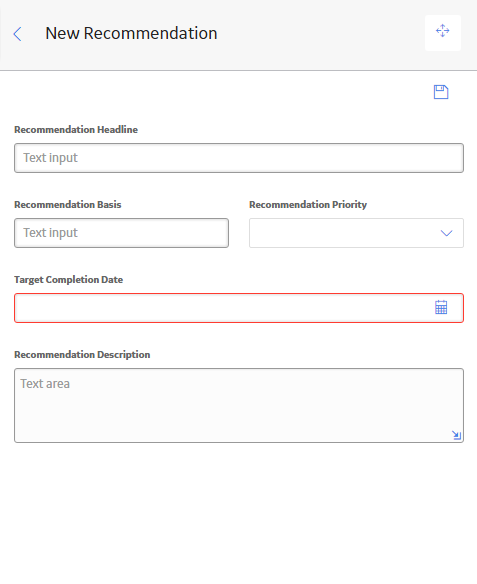Click the New Recommendation page title
477x584 pixels.
coord(131,33)
